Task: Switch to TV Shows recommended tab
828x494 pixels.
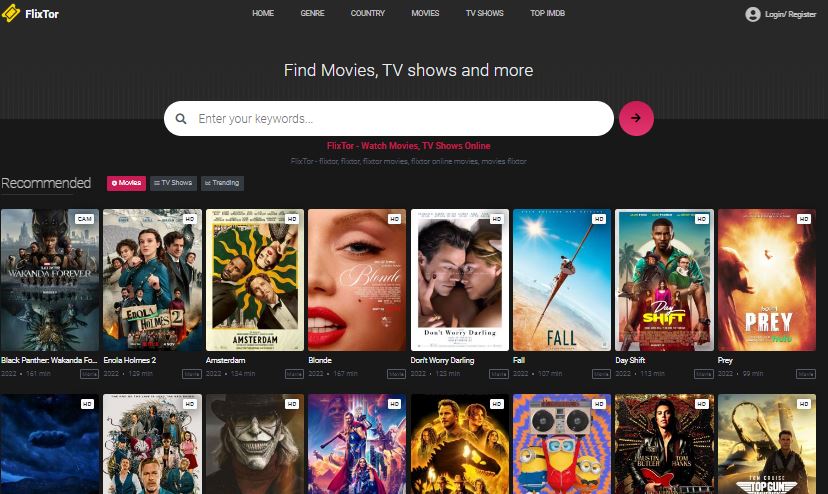Action: pyautogui.click(x=173, y=183)
